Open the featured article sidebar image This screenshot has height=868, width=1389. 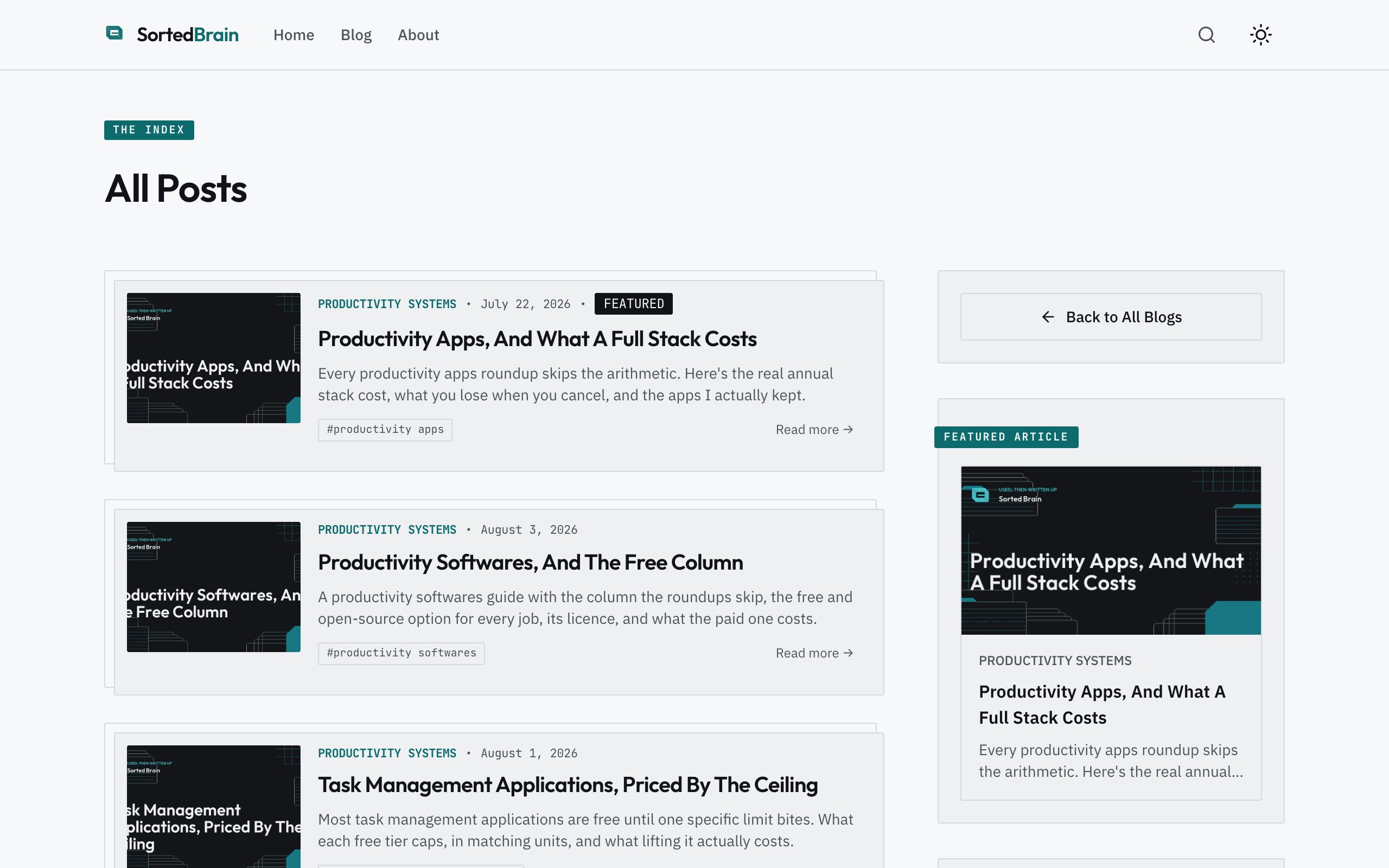pyautogui.click(x=1111, y=550)
